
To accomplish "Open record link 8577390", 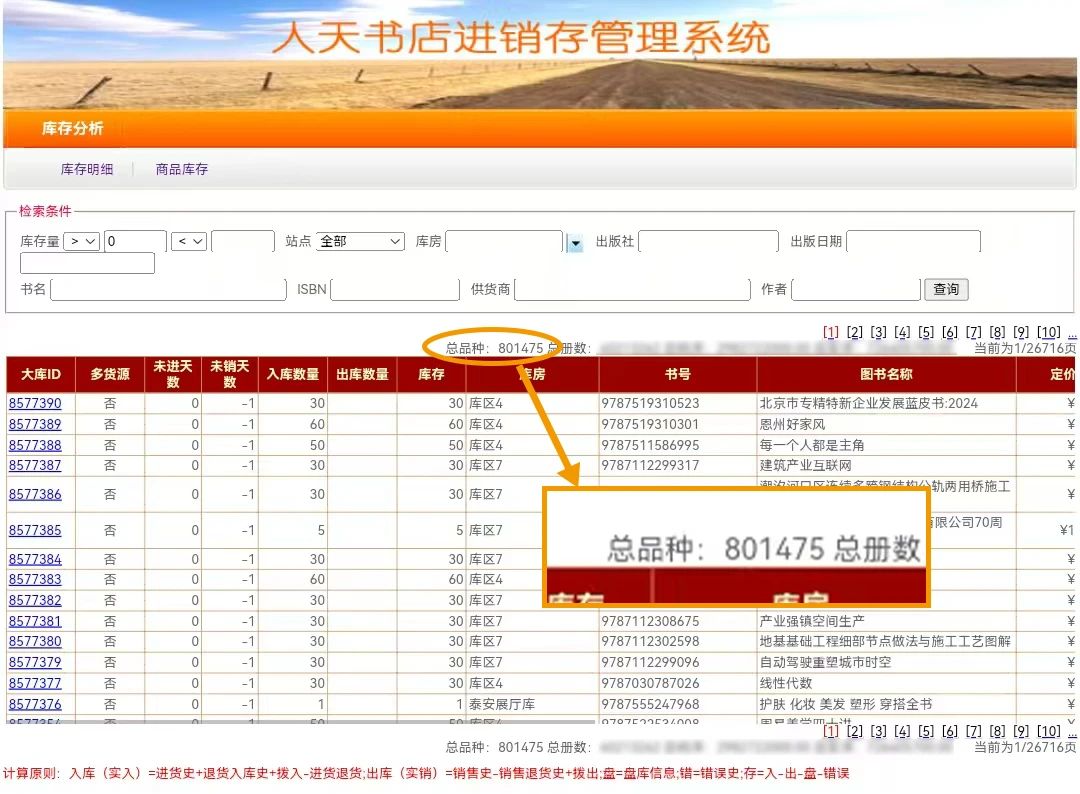I will point(35,404).
